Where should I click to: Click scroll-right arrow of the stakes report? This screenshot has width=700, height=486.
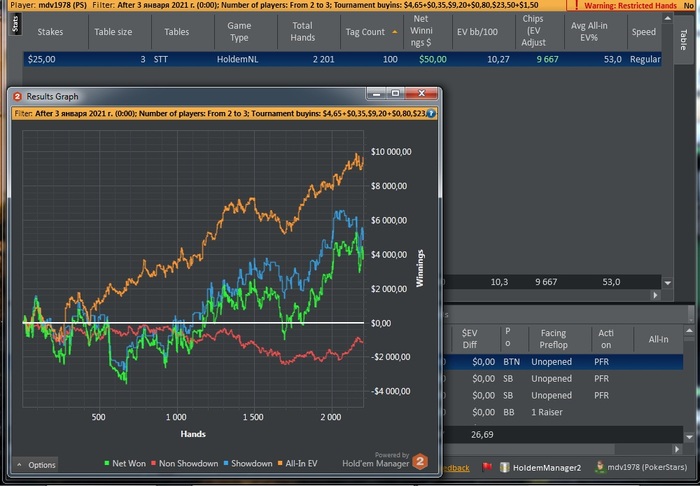coord(656,295)
